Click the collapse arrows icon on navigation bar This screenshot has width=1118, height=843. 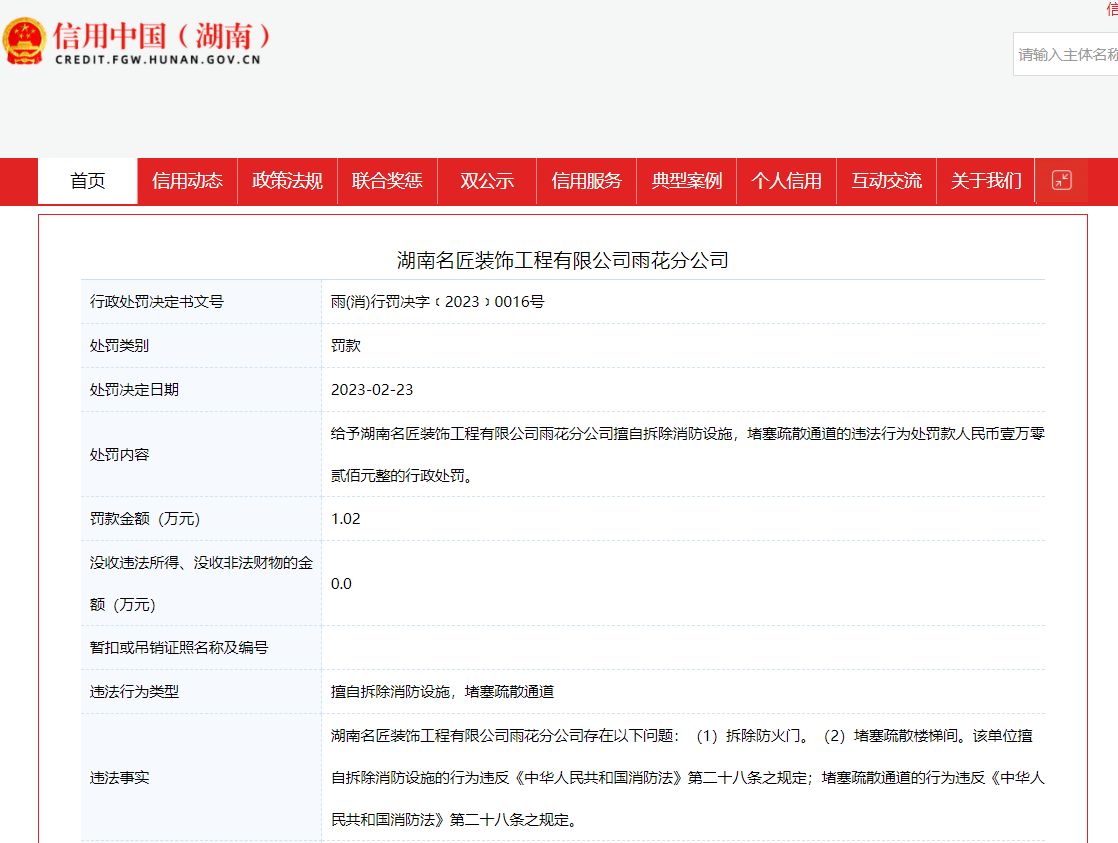tap(1062, 181)
